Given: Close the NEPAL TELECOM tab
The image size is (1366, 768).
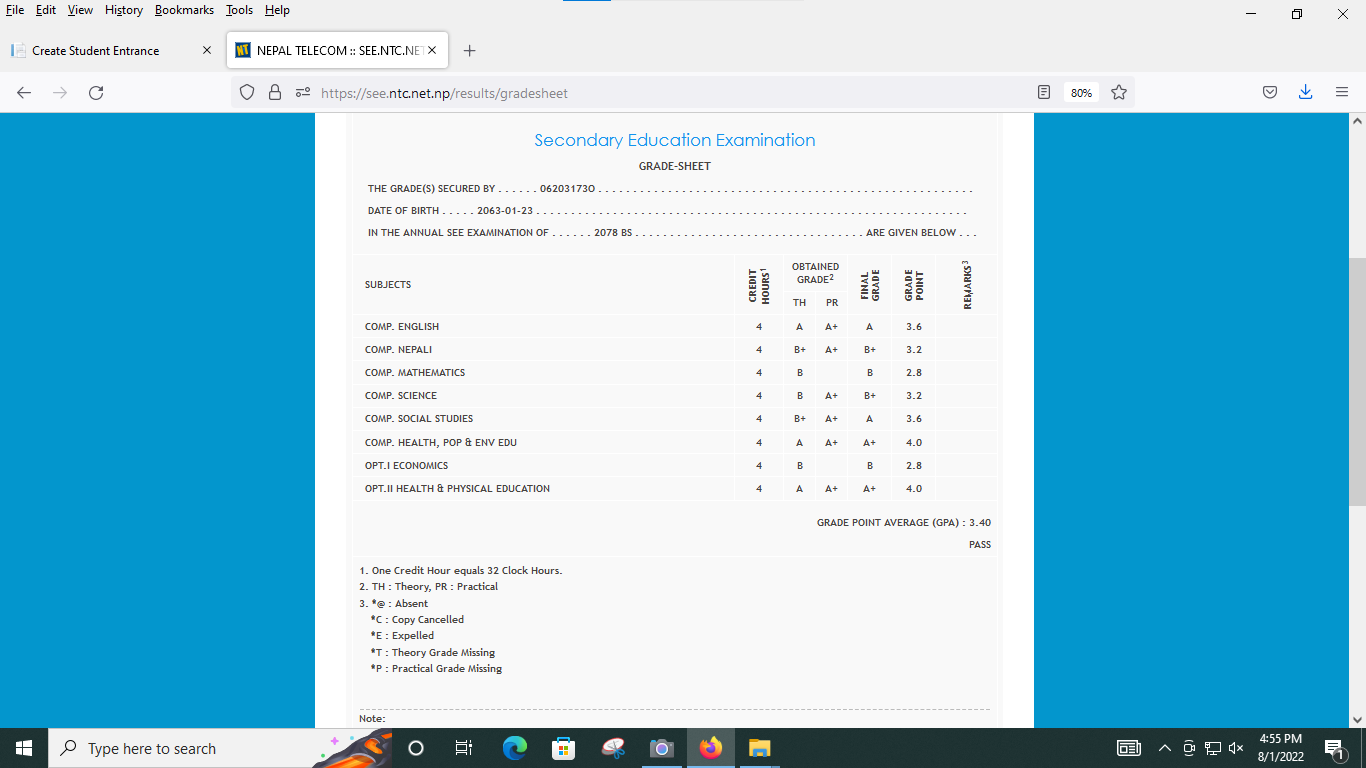Looking at the screenshot, I should point(432,51).
